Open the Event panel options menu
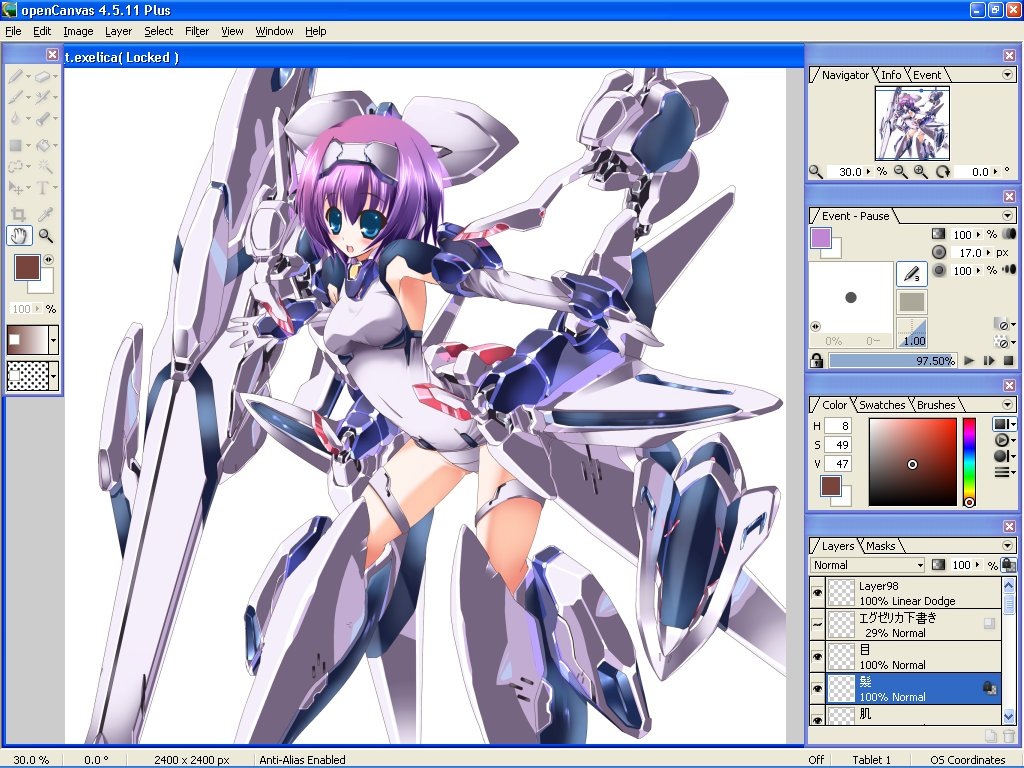The image size is (1024, 768). (1008, 216)
